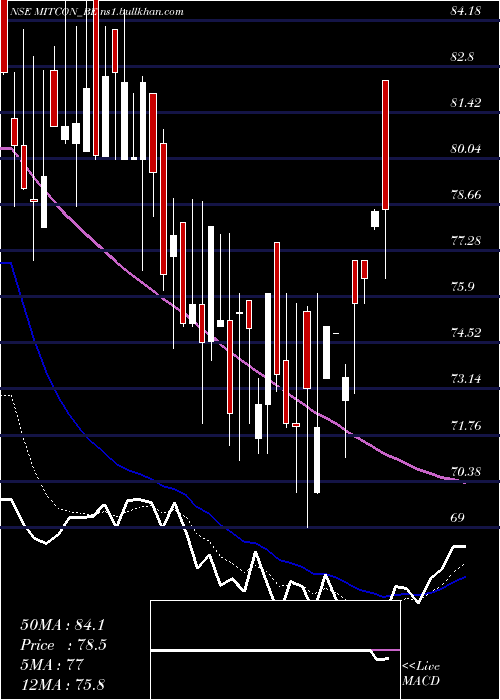Image resolution: width=500 pixels, height=700 pixels.
Task: Click the 5MA : 77 readout
Action: (x=52, y=665)
